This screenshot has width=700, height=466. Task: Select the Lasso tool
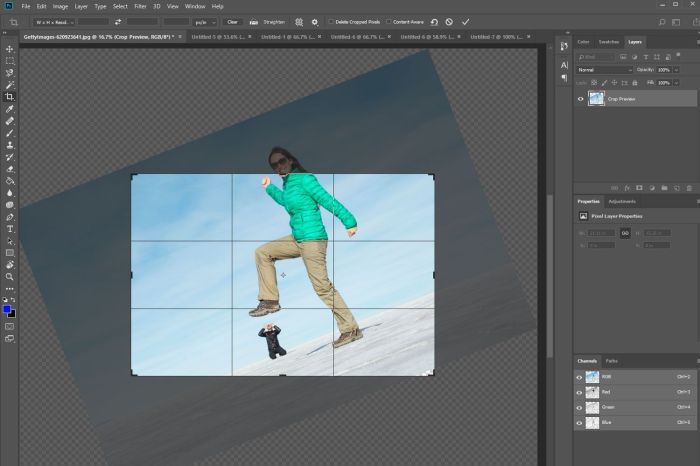9,73
